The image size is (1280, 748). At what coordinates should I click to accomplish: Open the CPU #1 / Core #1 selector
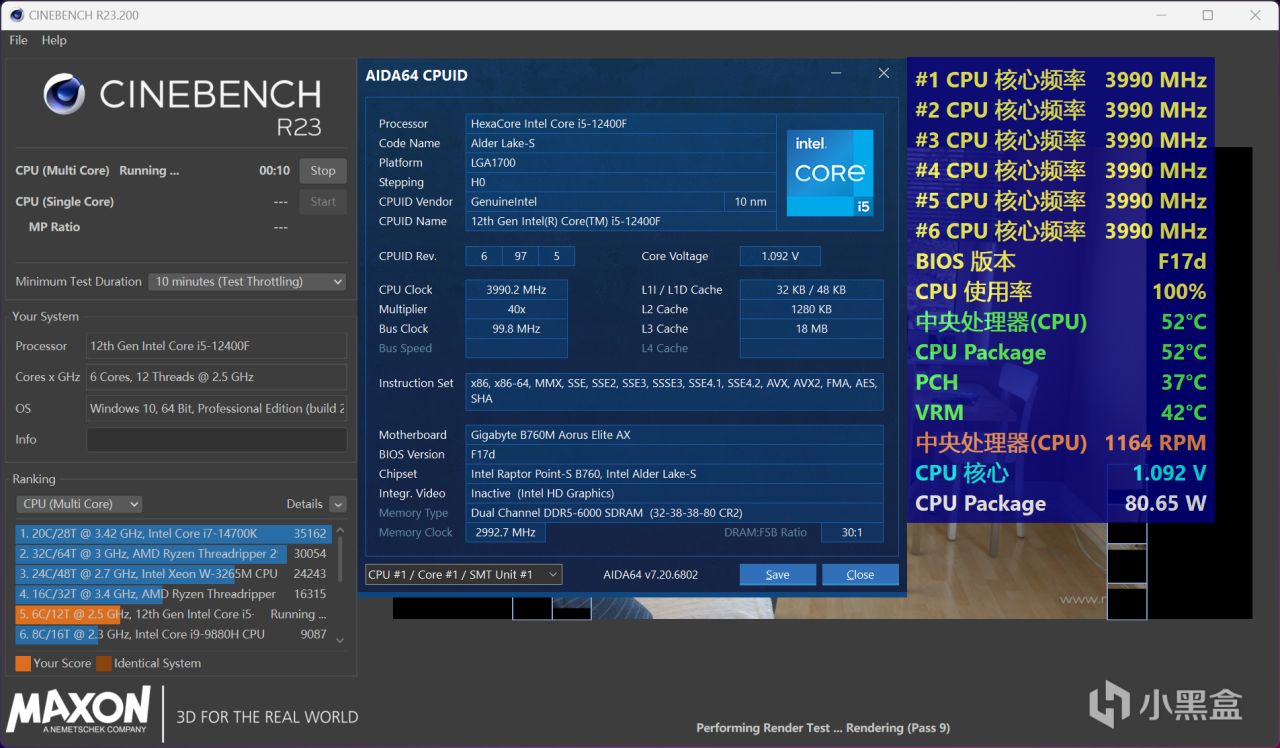[x=463, y=575]
